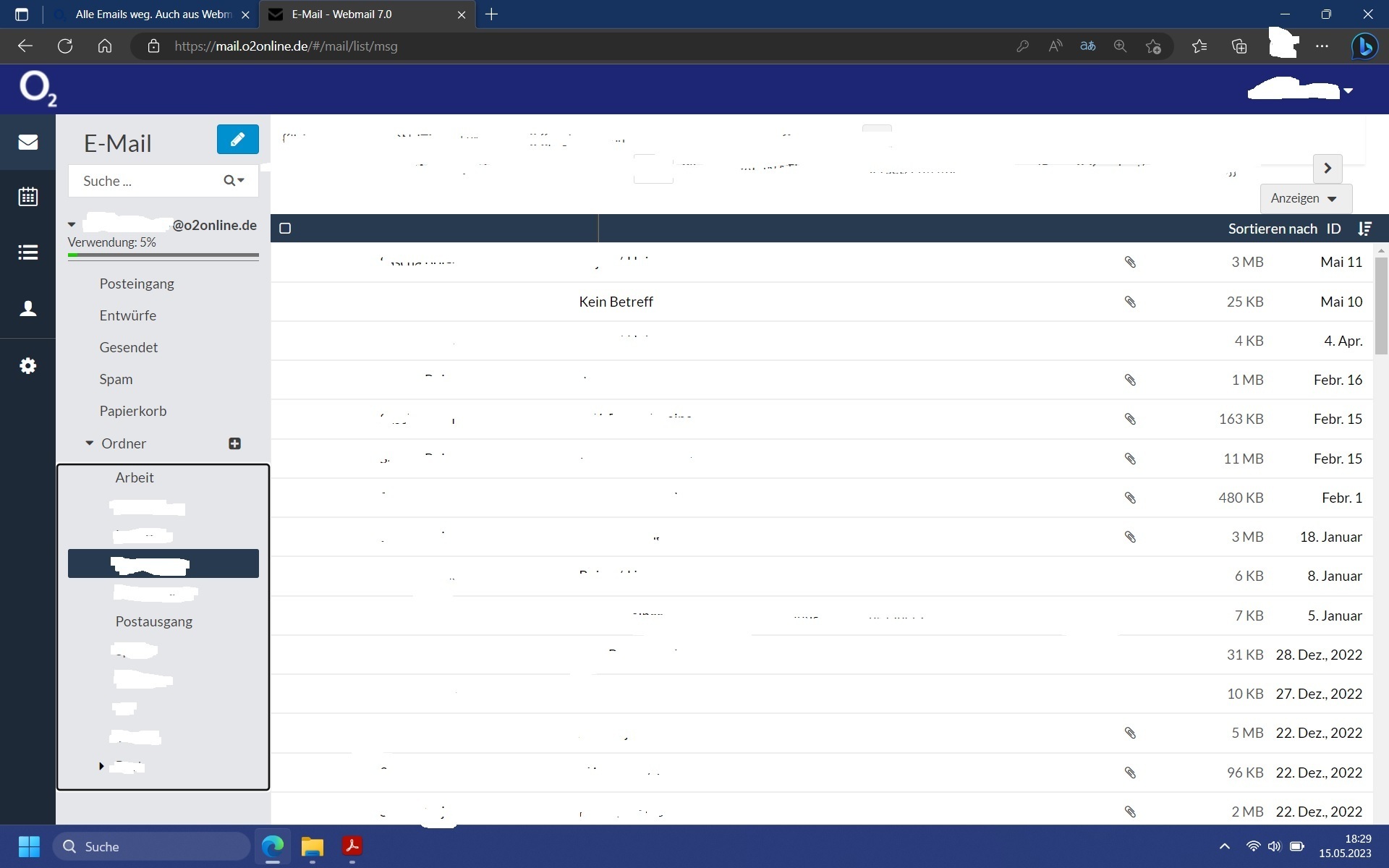Open a new browser tab
This screenshot has height=868, width=1389.
[491, 14]
